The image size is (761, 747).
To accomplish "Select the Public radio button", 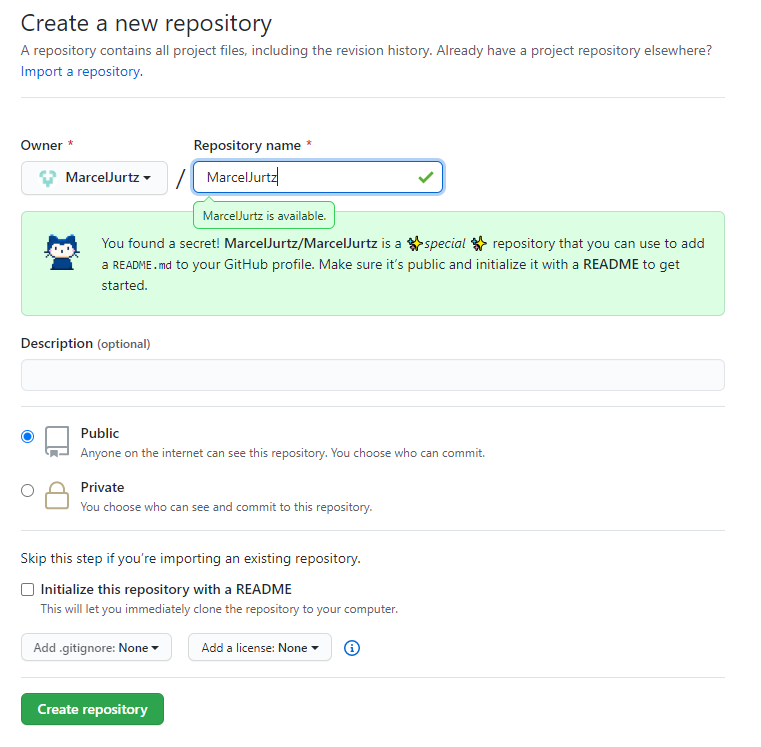I will [x=28, y=436].
